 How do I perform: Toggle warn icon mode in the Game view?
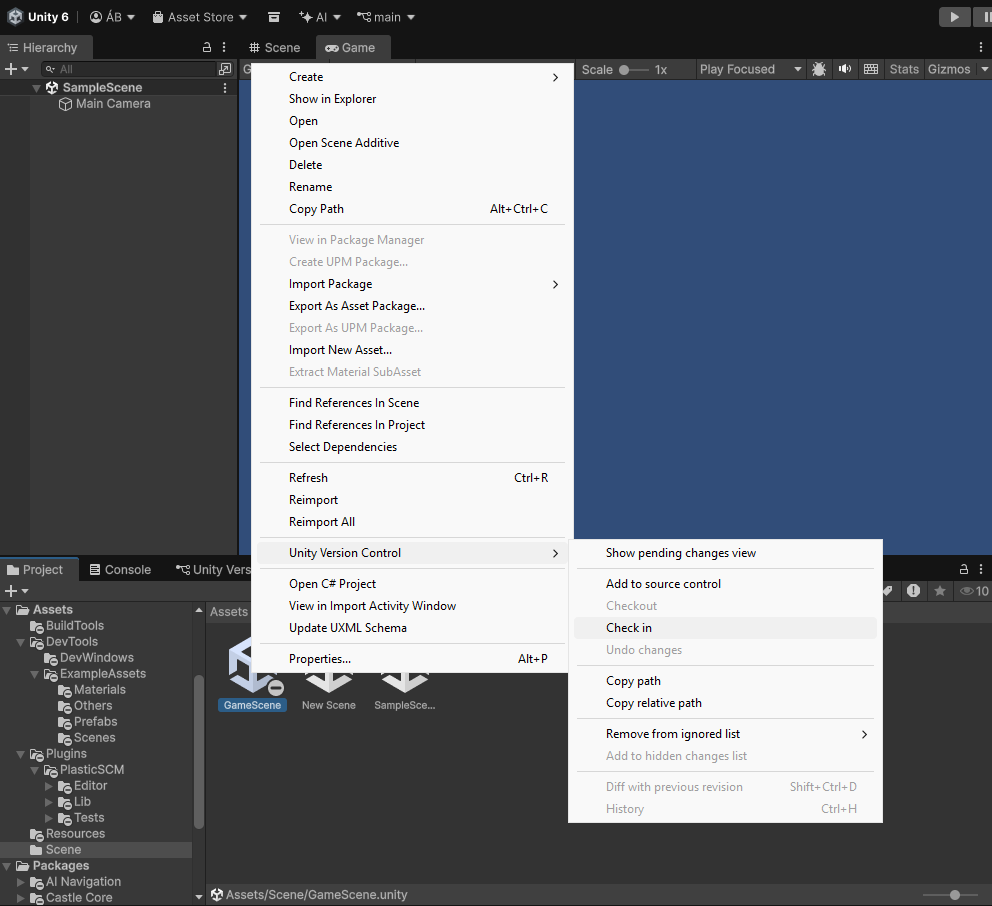point(820,69)
